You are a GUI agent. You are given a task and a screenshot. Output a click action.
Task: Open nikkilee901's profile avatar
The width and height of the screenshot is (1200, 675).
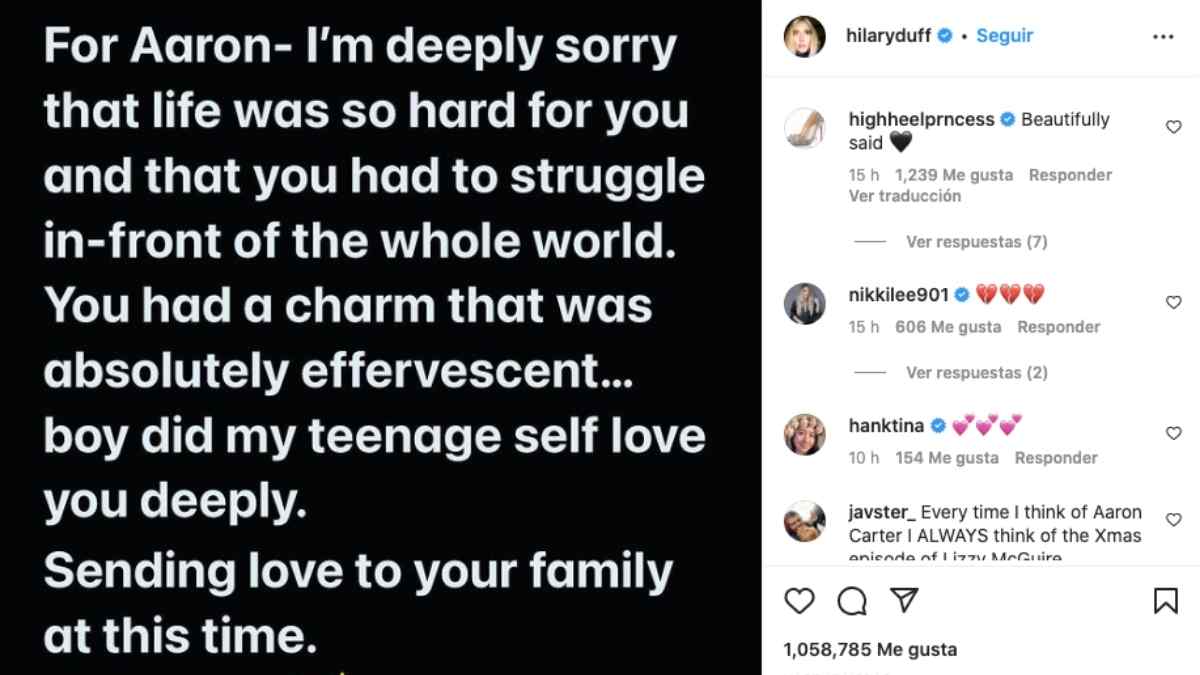coord(805,303)
